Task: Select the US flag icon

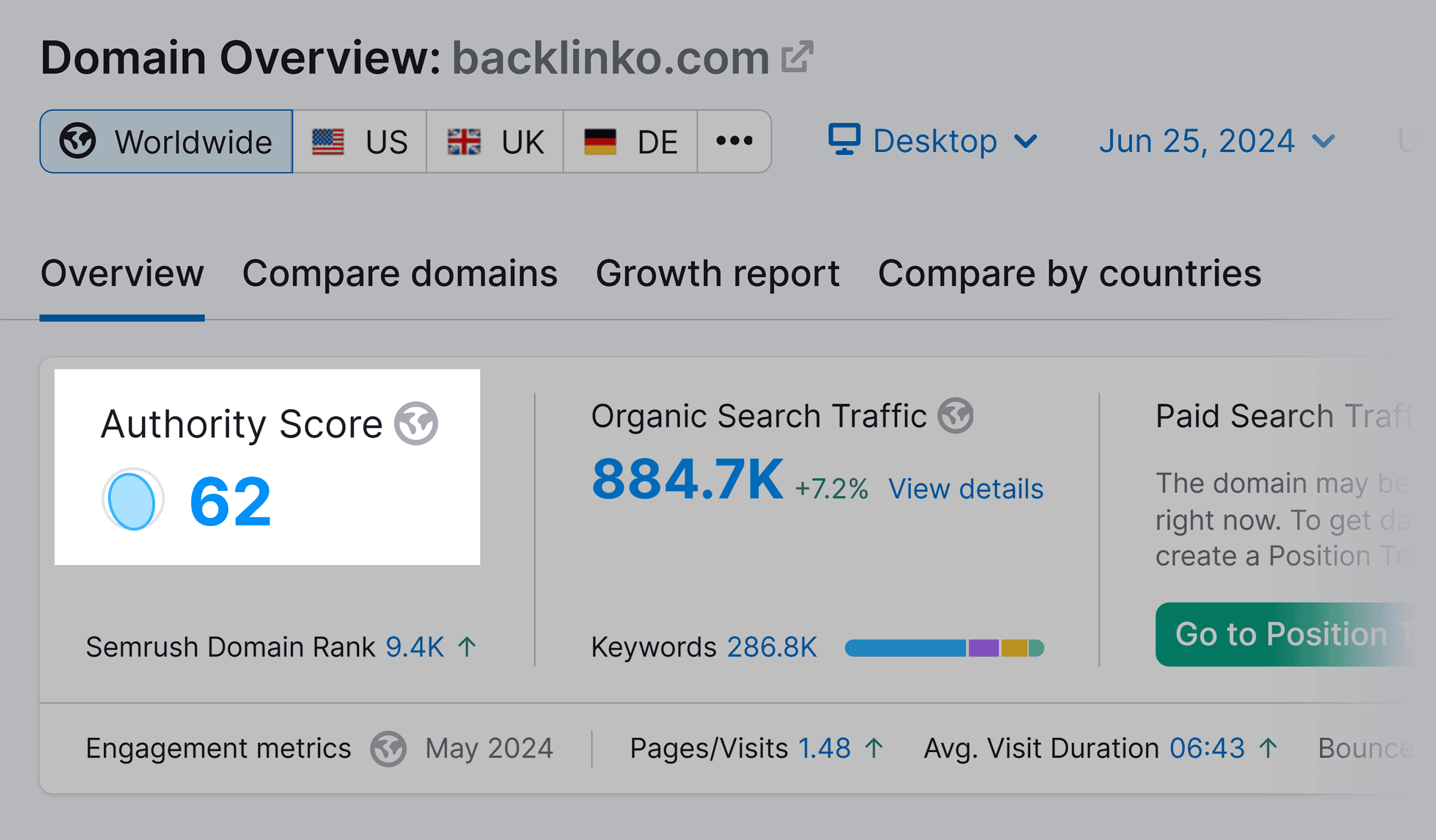Action: pyautogui.click(x=329, y=141)
